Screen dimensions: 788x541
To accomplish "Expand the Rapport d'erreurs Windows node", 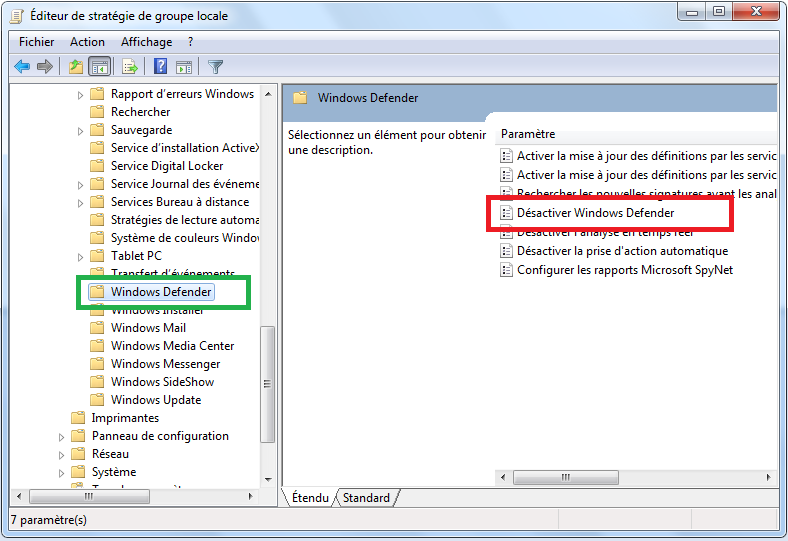I will coord(81,94).
